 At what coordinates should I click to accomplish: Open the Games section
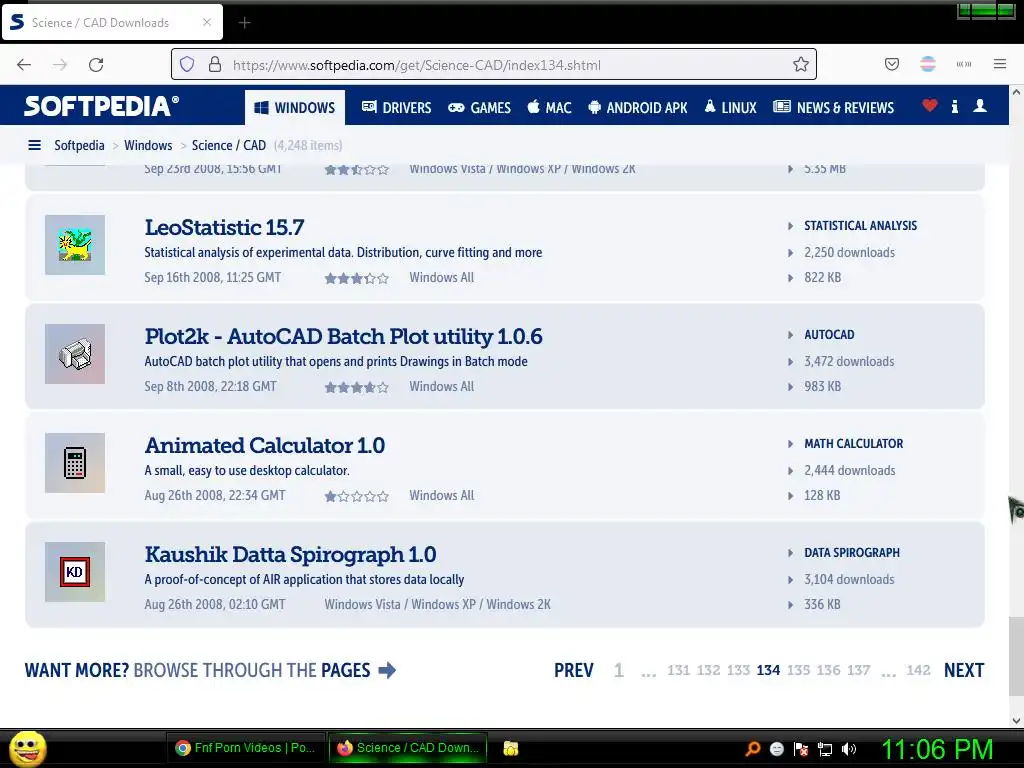tap(479, 108)
